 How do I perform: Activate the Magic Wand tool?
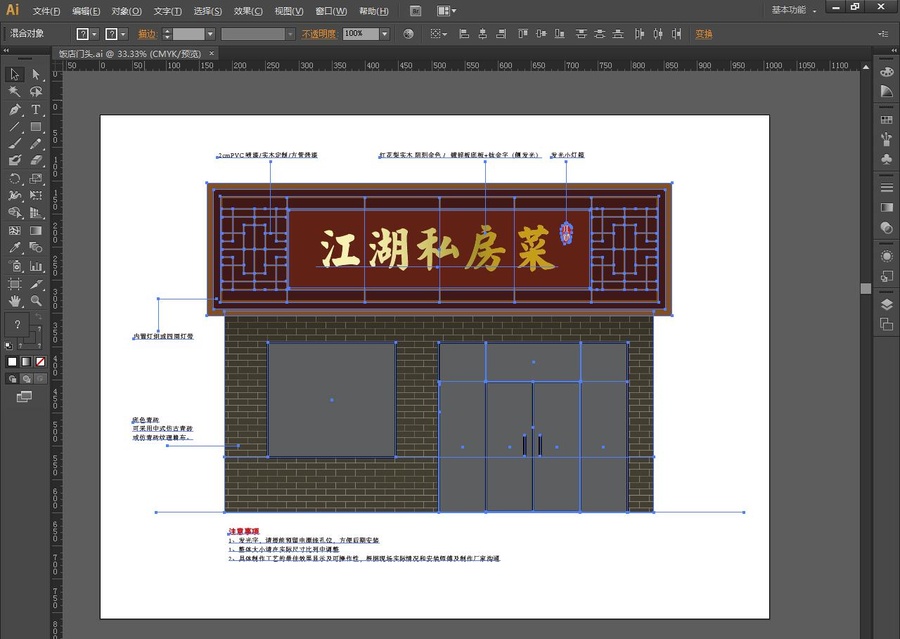14,91
